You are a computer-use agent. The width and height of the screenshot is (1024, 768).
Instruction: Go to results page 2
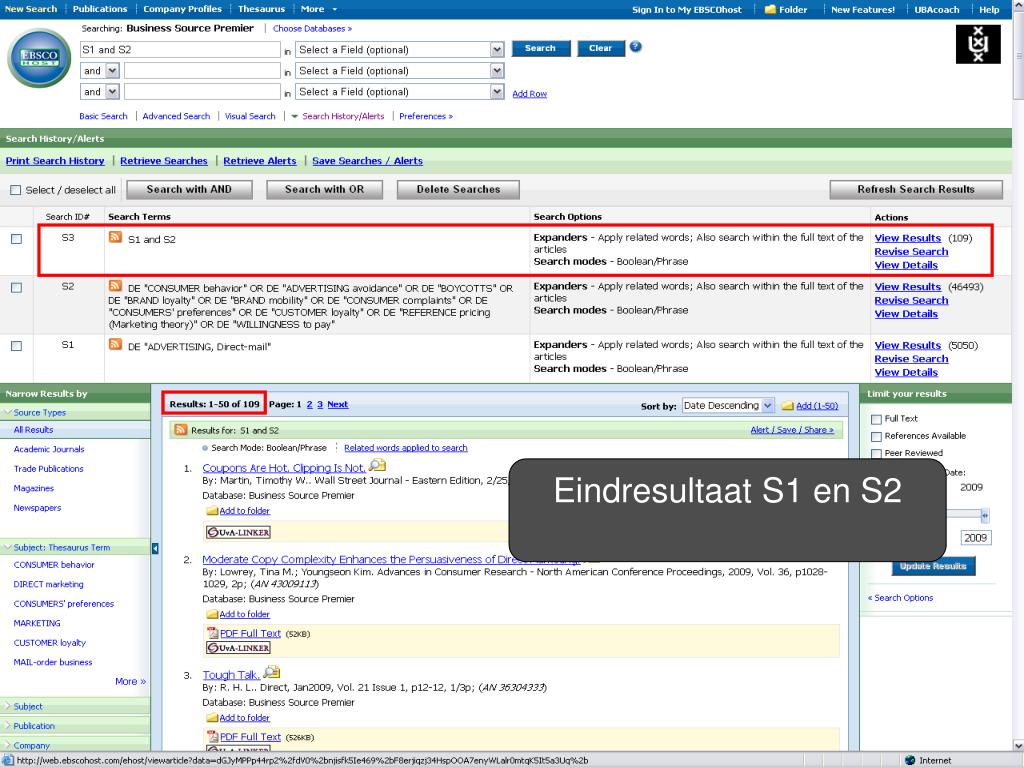310,405
